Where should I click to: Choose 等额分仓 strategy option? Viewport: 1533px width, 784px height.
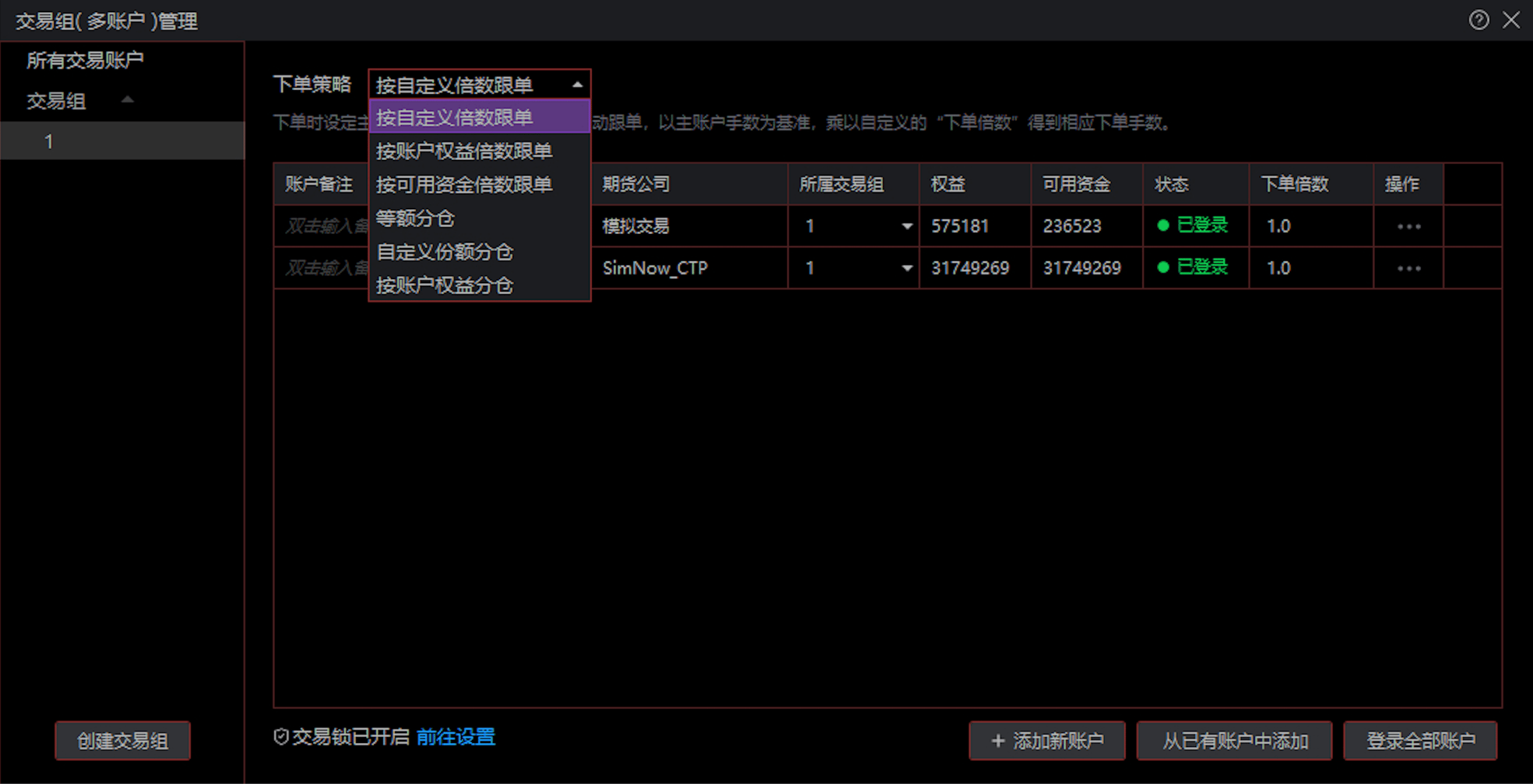480,218
